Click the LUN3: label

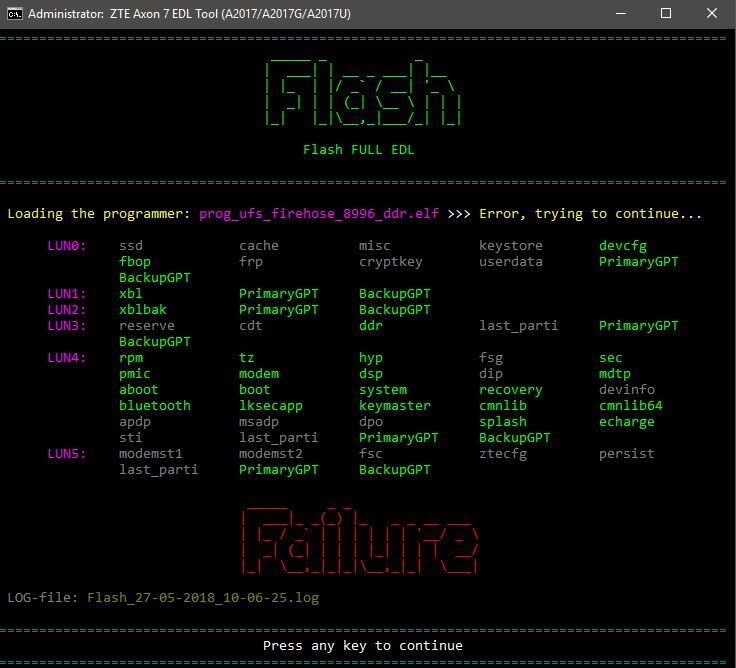(67, 326)
